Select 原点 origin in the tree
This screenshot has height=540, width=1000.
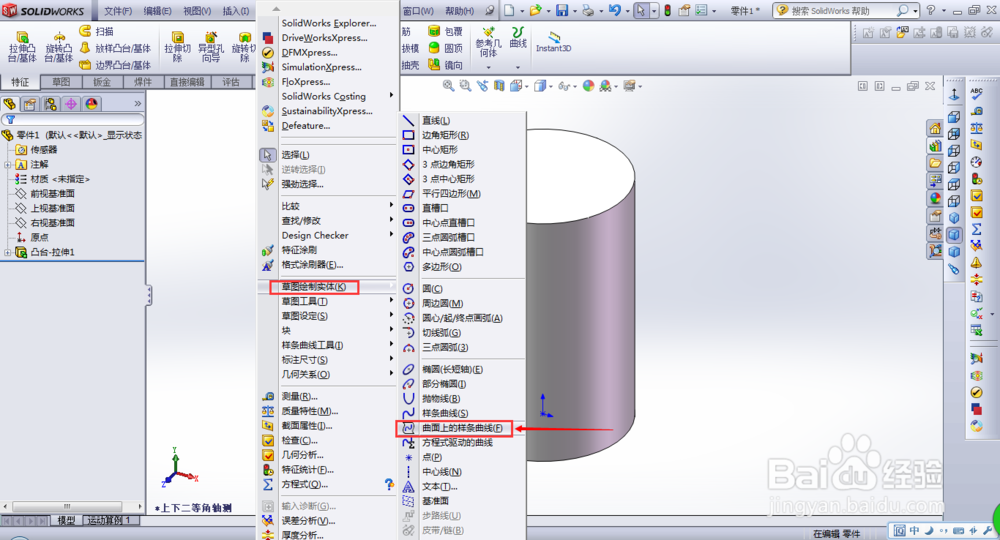point(40,237)
